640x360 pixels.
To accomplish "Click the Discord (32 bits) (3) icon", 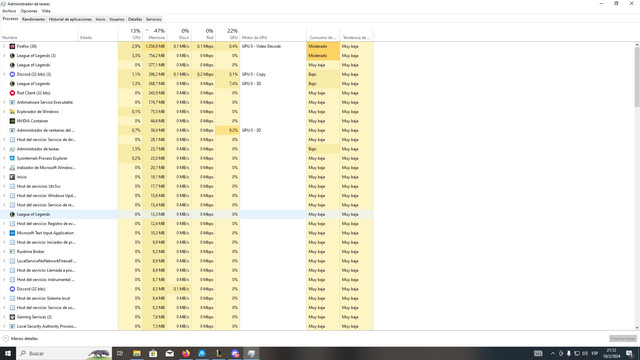I will coord(12,74).
